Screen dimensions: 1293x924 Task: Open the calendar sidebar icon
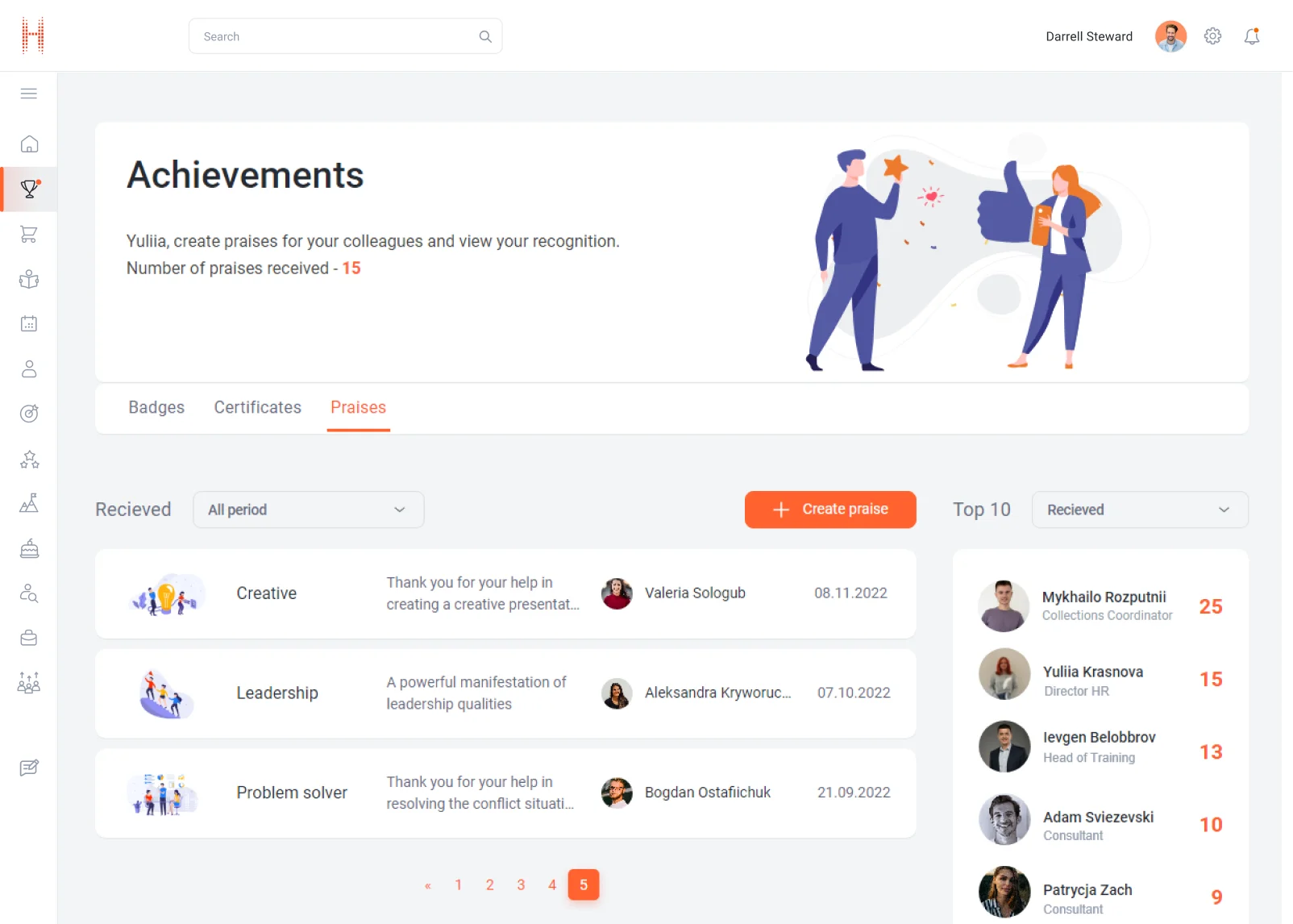[29, 324]
